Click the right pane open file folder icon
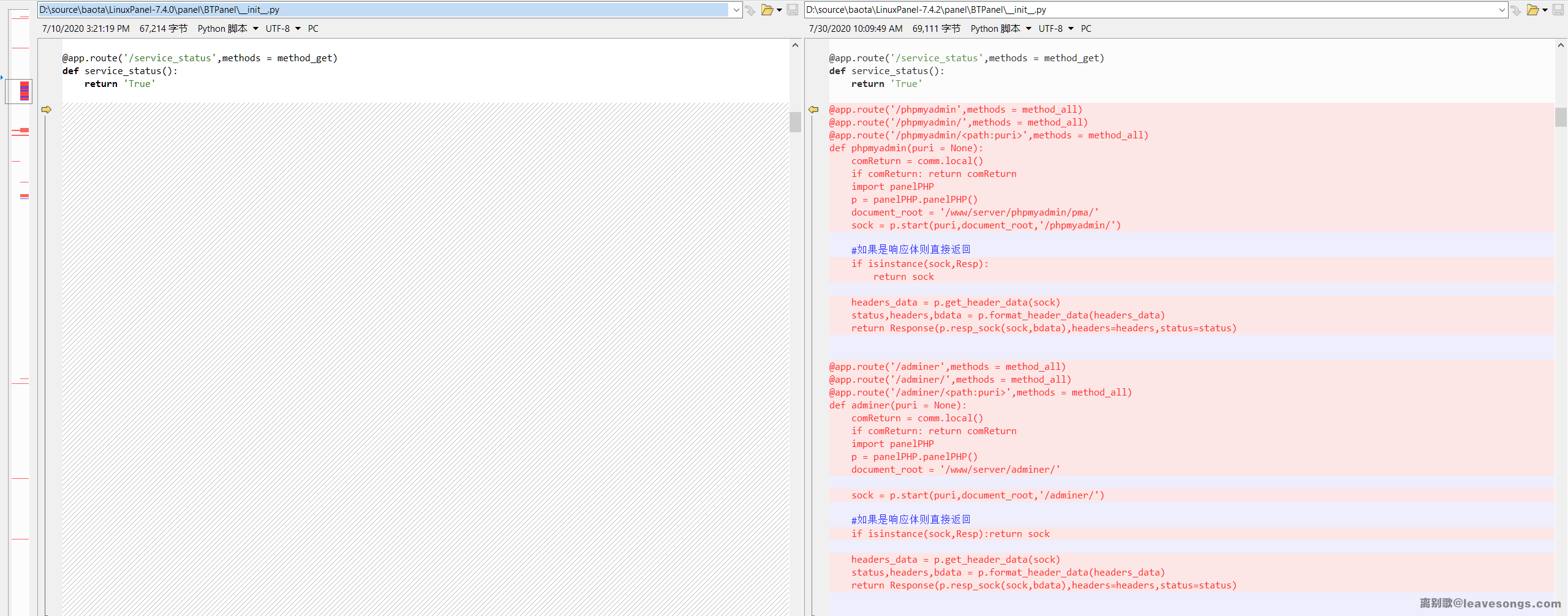1568x616 pixels. click(1532, 10)
